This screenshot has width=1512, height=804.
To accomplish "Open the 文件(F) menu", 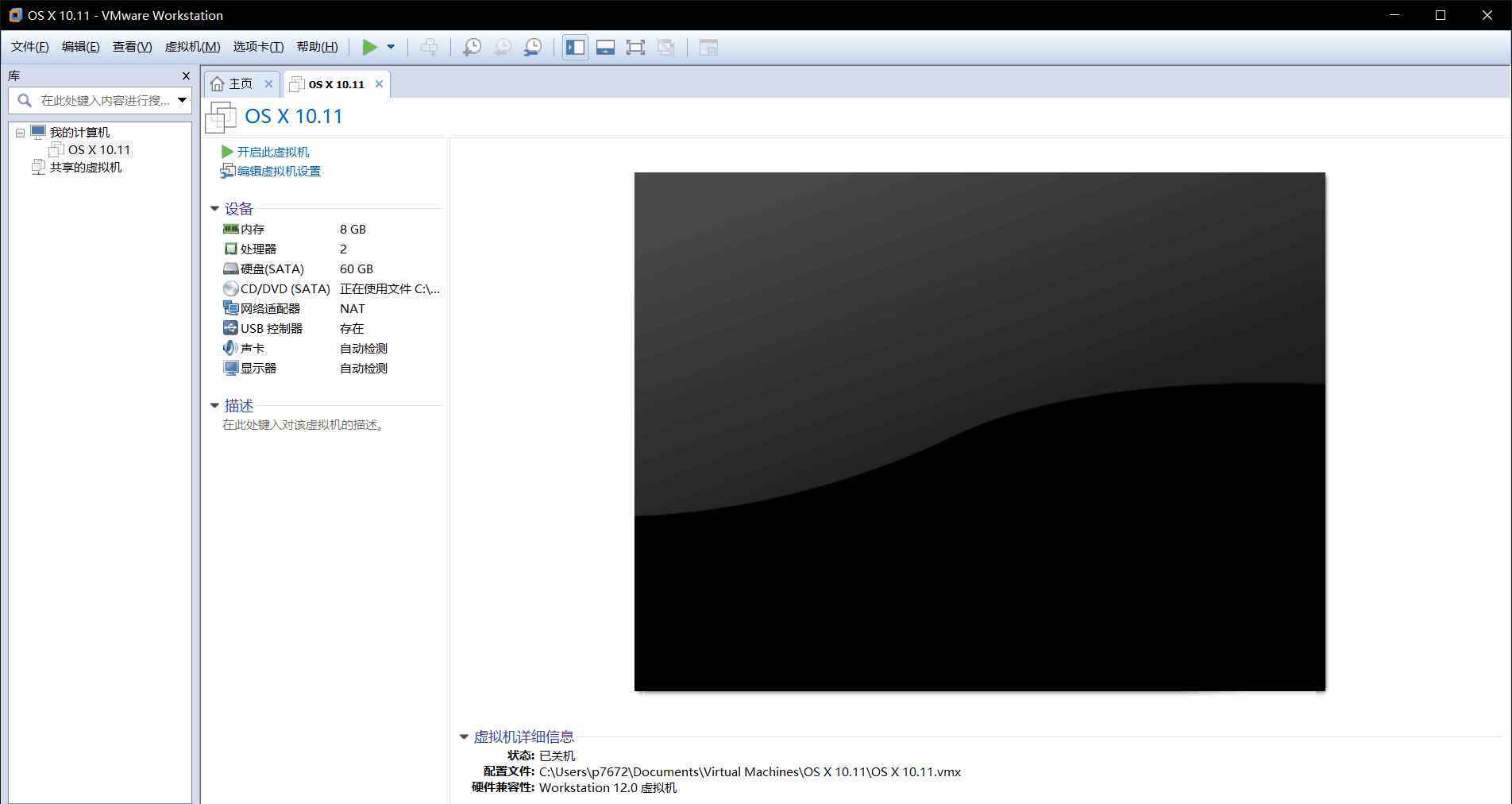I will tap(29, 47).
